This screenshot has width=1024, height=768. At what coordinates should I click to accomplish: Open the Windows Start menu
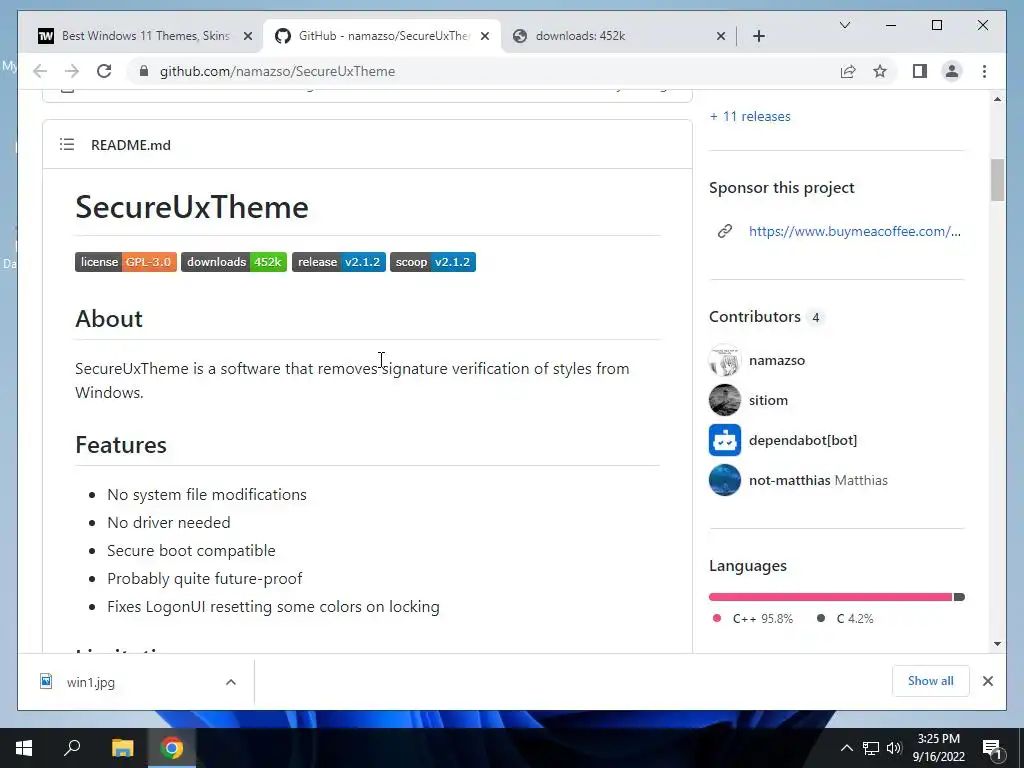[x=24, y=748]
